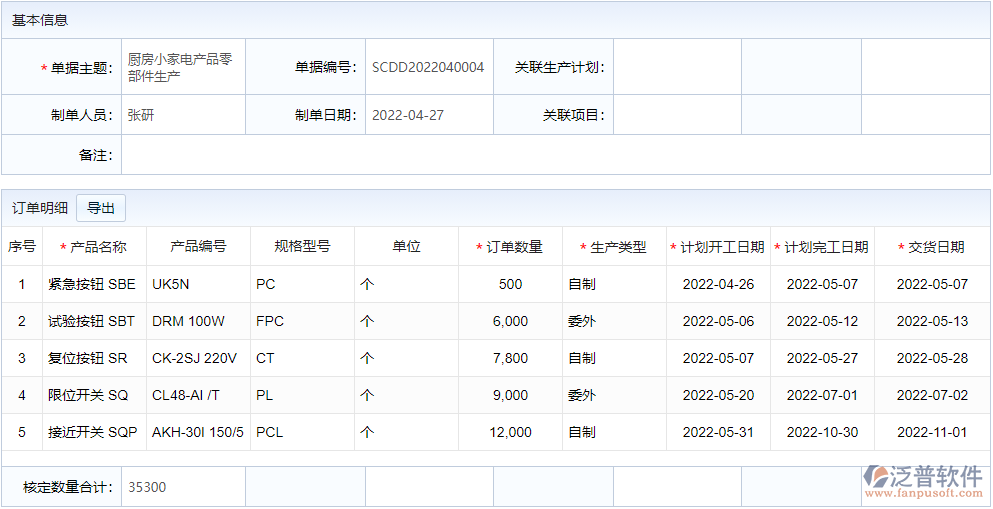Click the 产品编号 column header

(198, 247)
